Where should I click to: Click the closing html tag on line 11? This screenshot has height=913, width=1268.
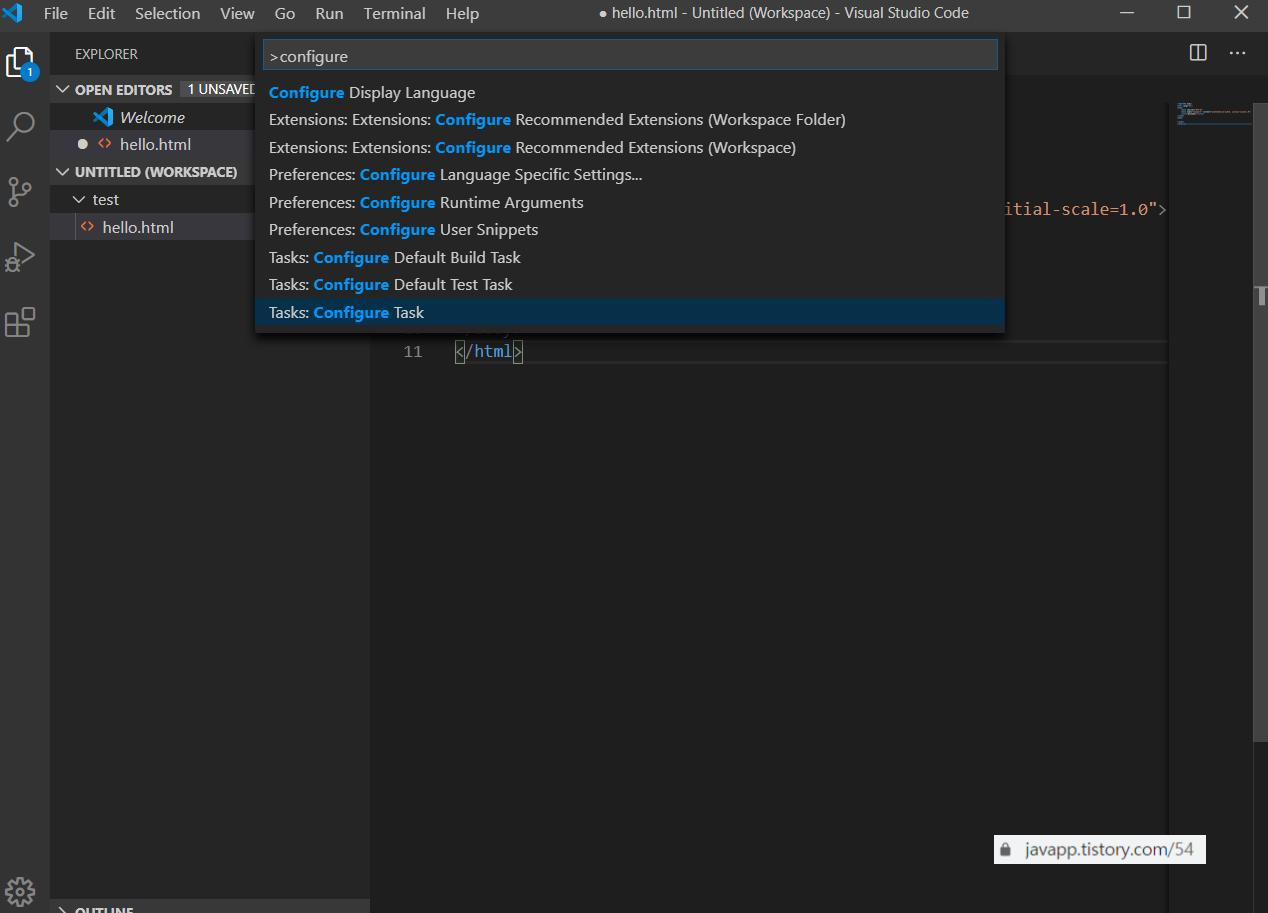489,352
